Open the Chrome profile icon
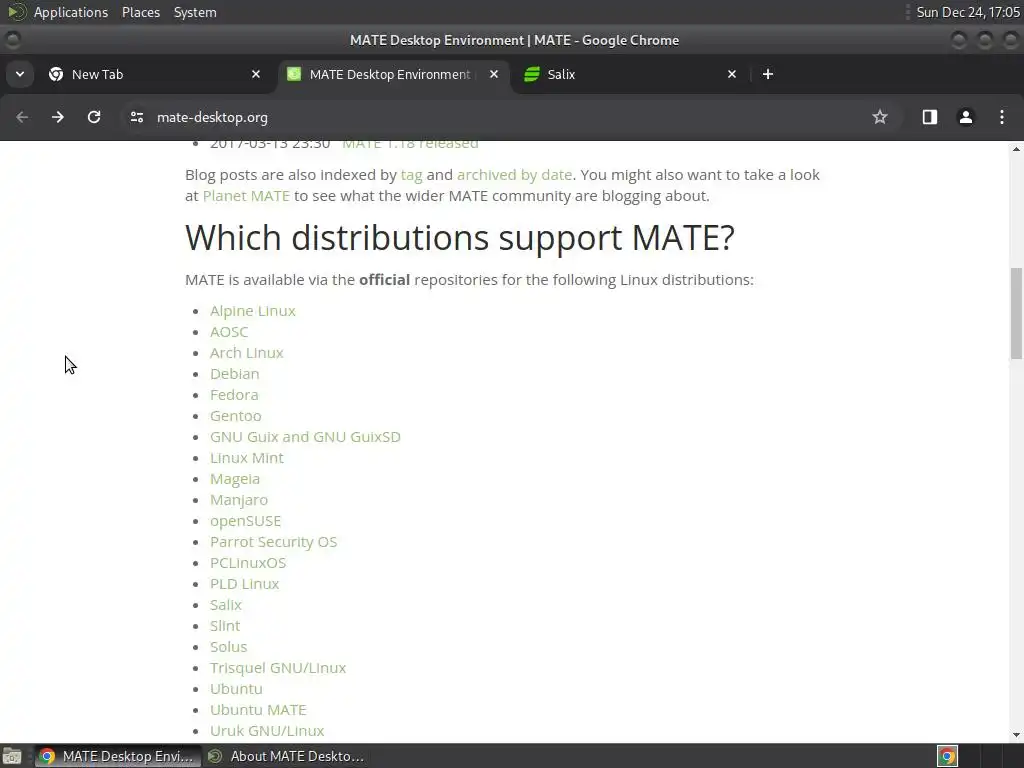Image resolution: width=1024 pixels, height=768 pixels. 965,117
